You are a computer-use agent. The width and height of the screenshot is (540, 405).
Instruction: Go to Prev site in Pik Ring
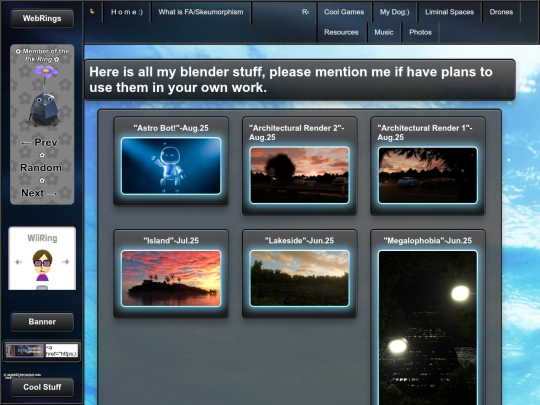coord(39,143)
